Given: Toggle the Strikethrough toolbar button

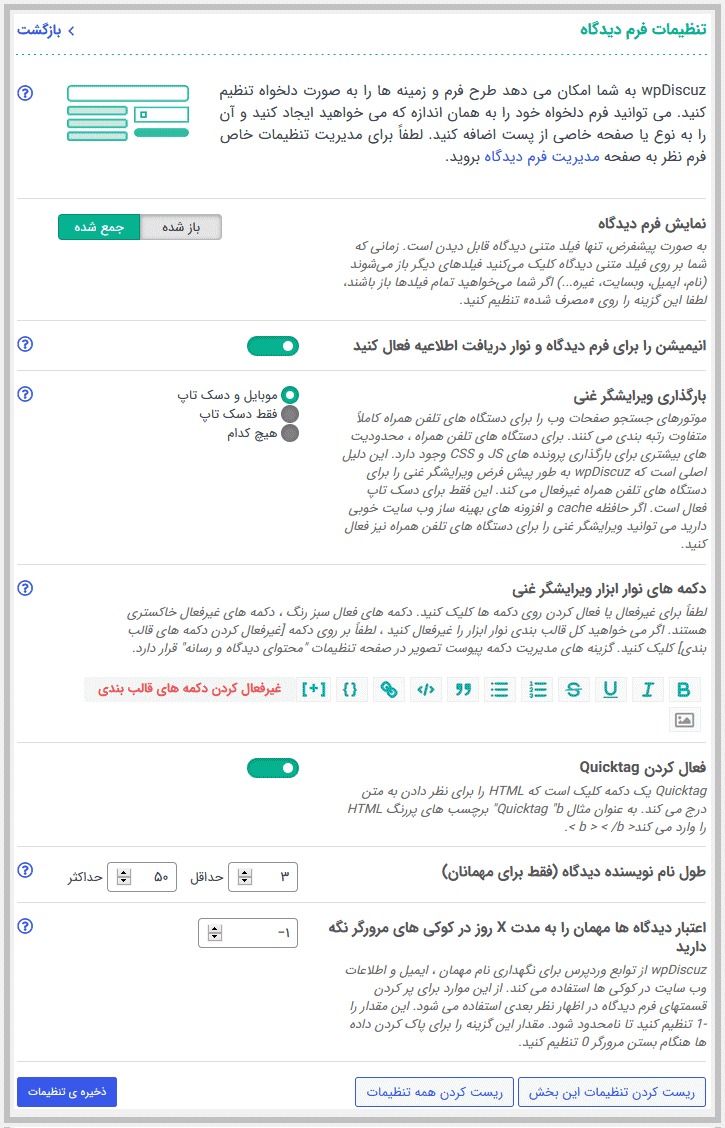Looking at the screenshot, I should pos(573,689).
